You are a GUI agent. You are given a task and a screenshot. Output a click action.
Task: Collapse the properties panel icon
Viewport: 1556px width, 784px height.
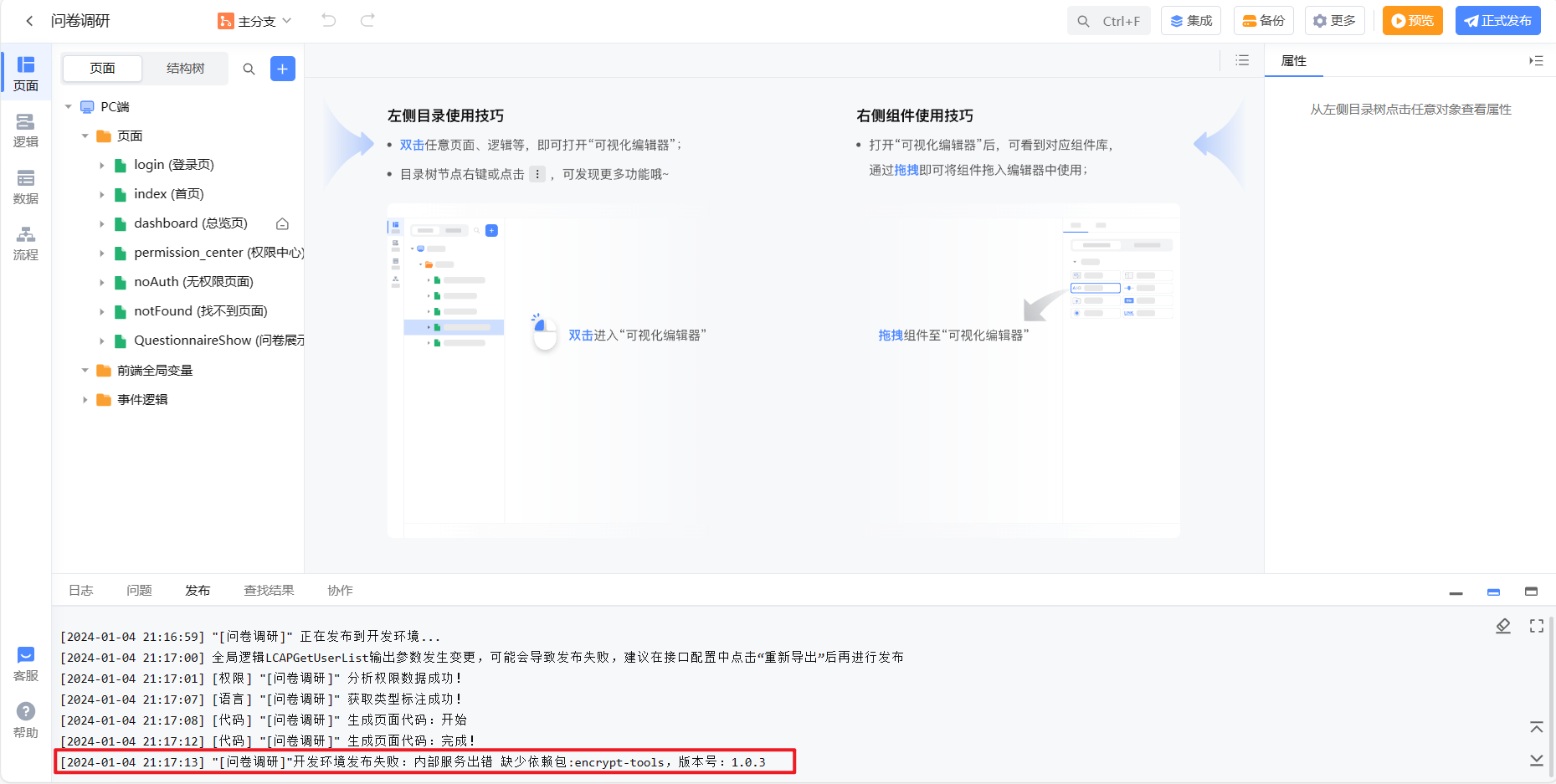tap(1536, 60)
